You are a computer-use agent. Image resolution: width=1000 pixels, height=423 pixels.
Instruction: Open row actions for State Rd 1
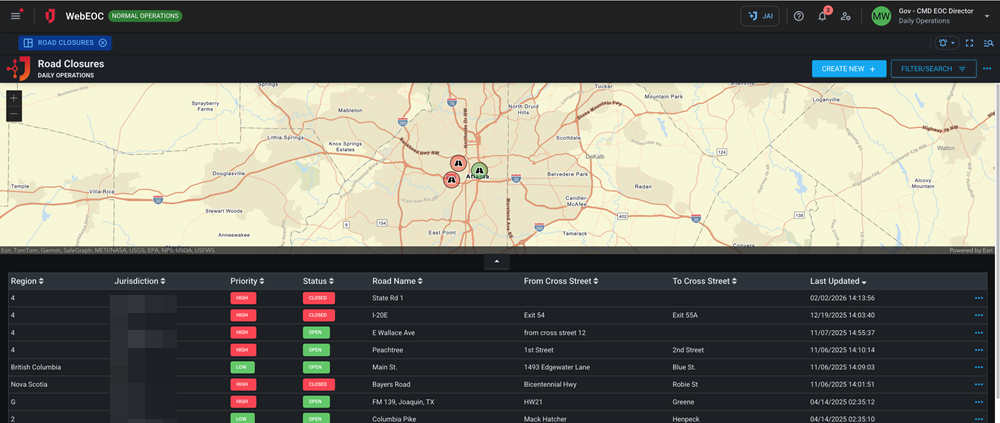click(979, 298)
